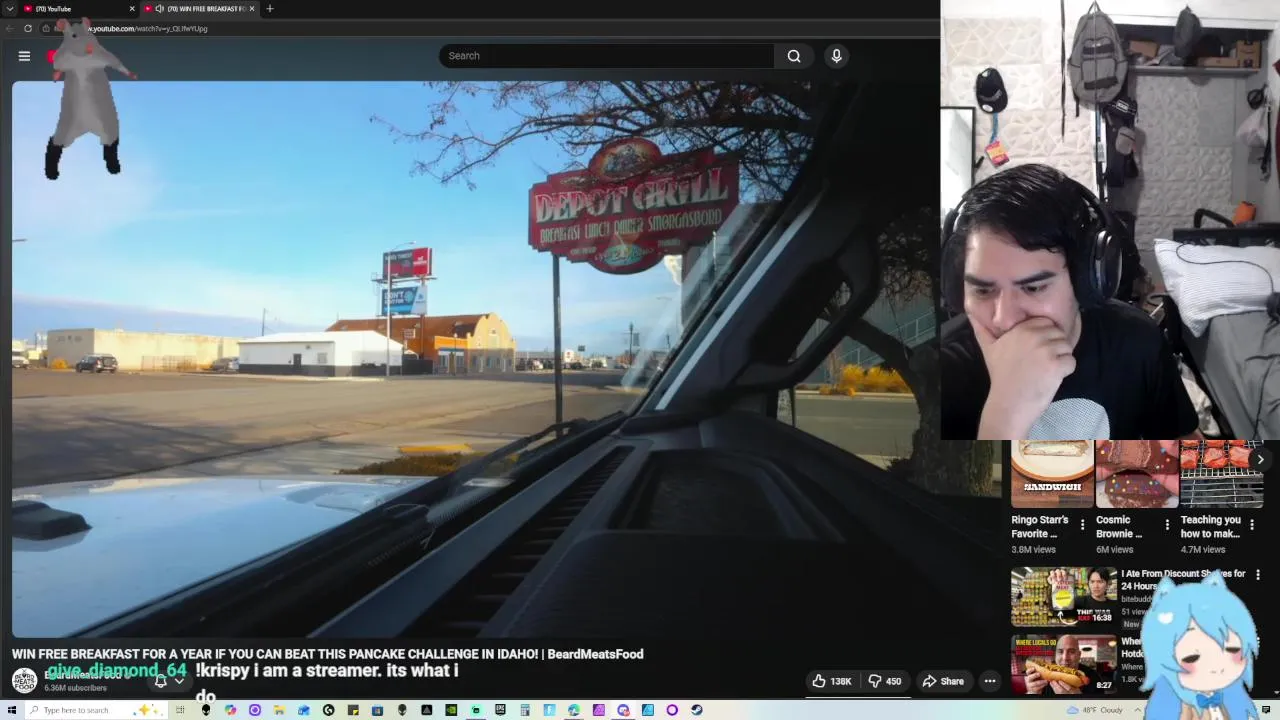Click the taskbar Type here to search box

[x=95, y=710]
